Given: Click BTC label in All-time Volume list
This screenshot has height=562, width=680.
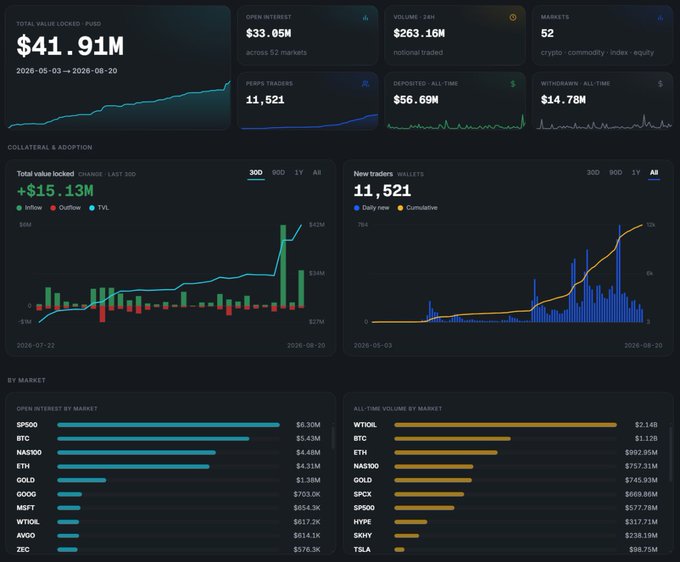Looking at the screenshot, I should coord(360,438).
